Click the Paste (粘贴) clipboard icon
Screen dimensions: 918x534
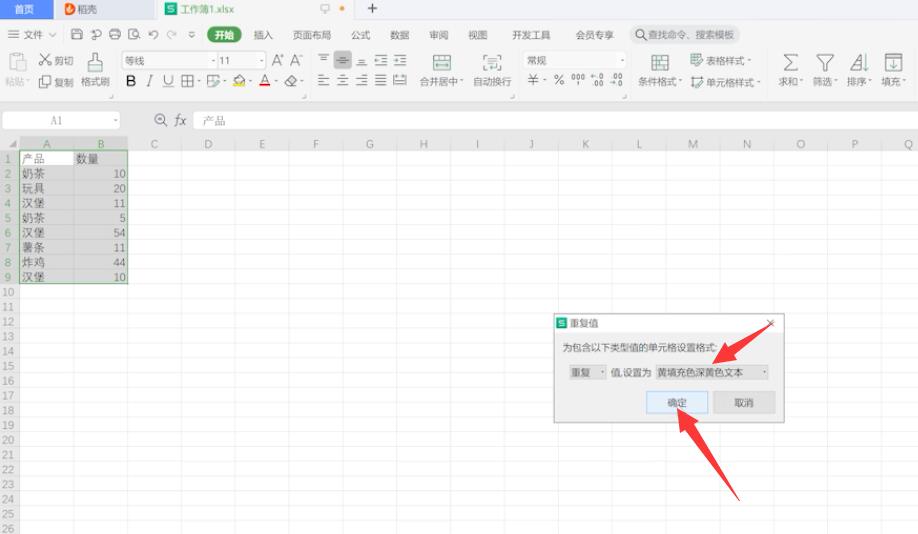pyautogui.click(x=17, y=62)
